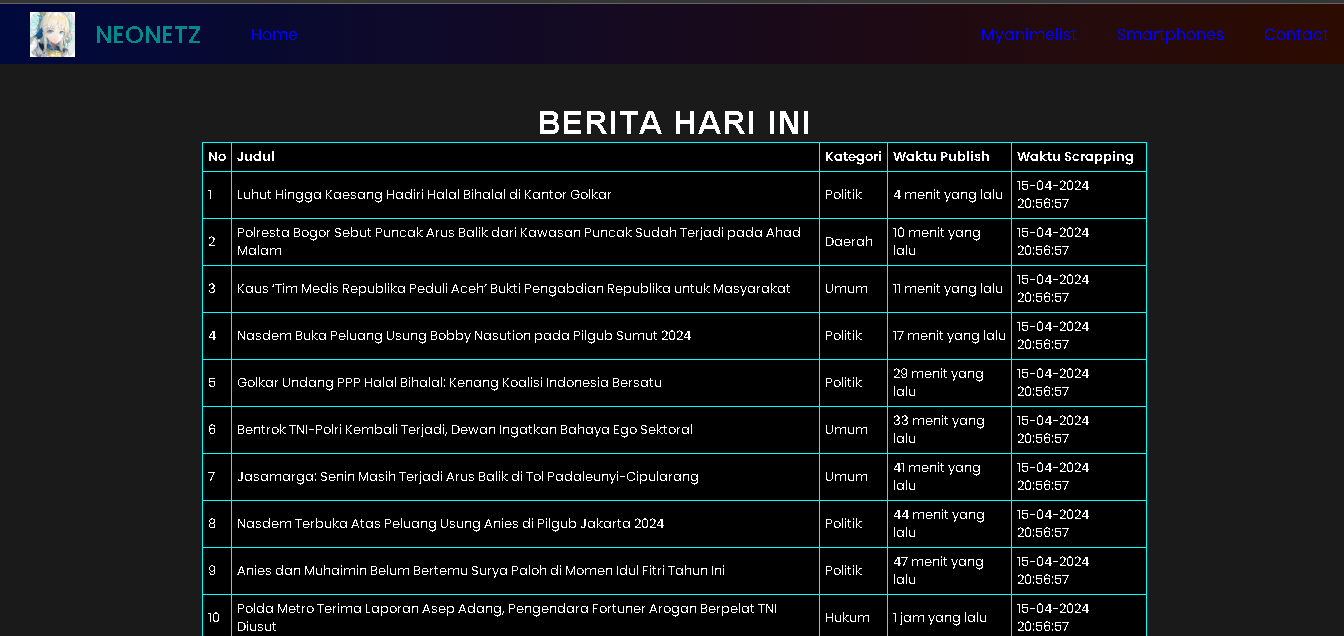This screenshot has width=1344, height=636.
Task: Open the Smartphones navigation link
Action: 1170,35
